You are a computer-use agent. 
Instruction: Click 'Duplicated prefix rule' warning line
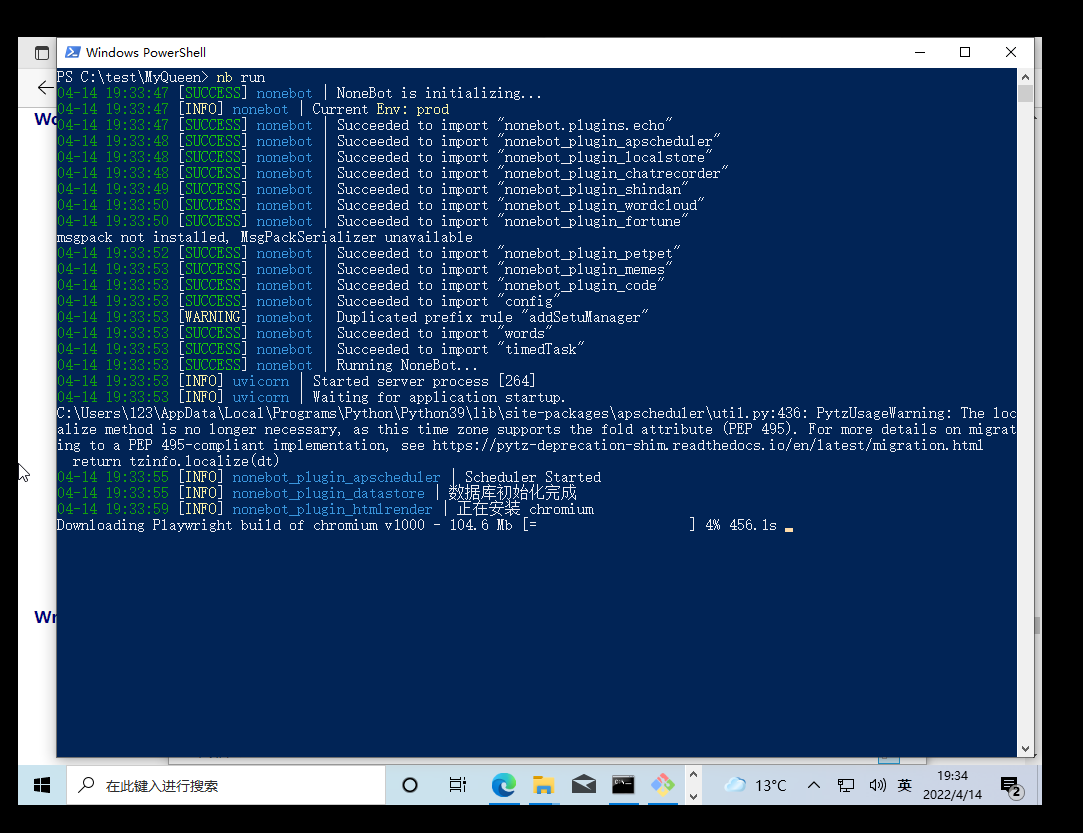click(352, 318)
